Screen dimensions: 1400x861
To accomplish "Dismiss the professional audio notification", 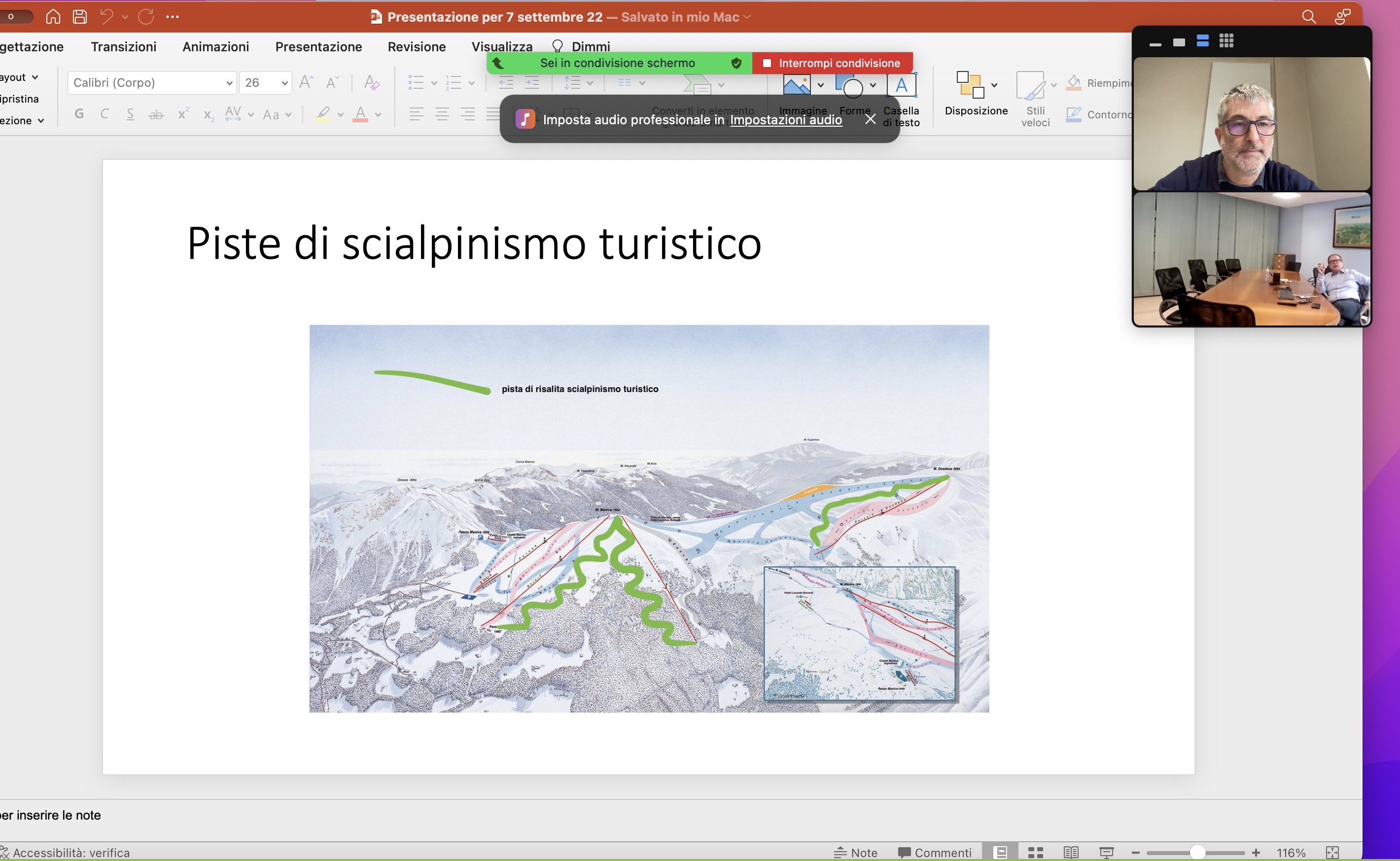I will coord(870,119).
